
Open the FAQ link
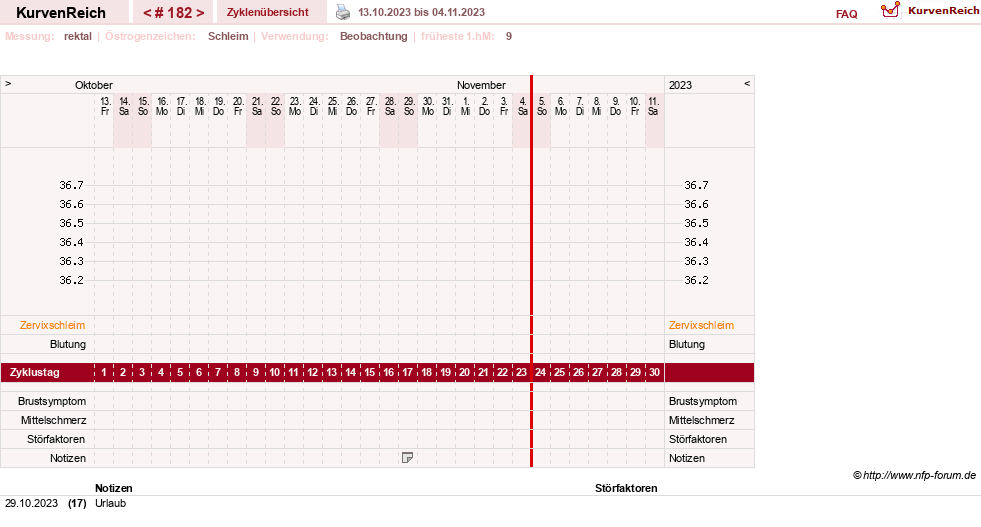pos(846,14)
